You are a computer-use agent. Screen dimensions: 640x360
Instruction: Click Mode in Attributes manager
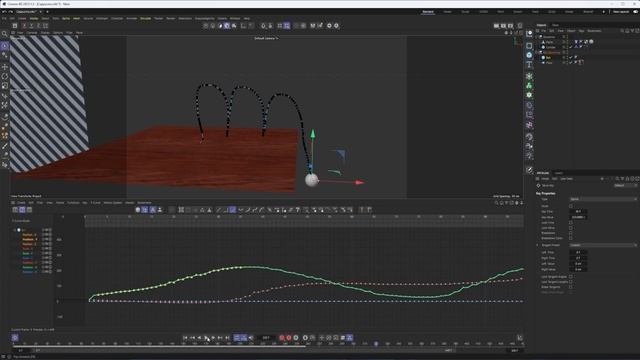[545, 179]
